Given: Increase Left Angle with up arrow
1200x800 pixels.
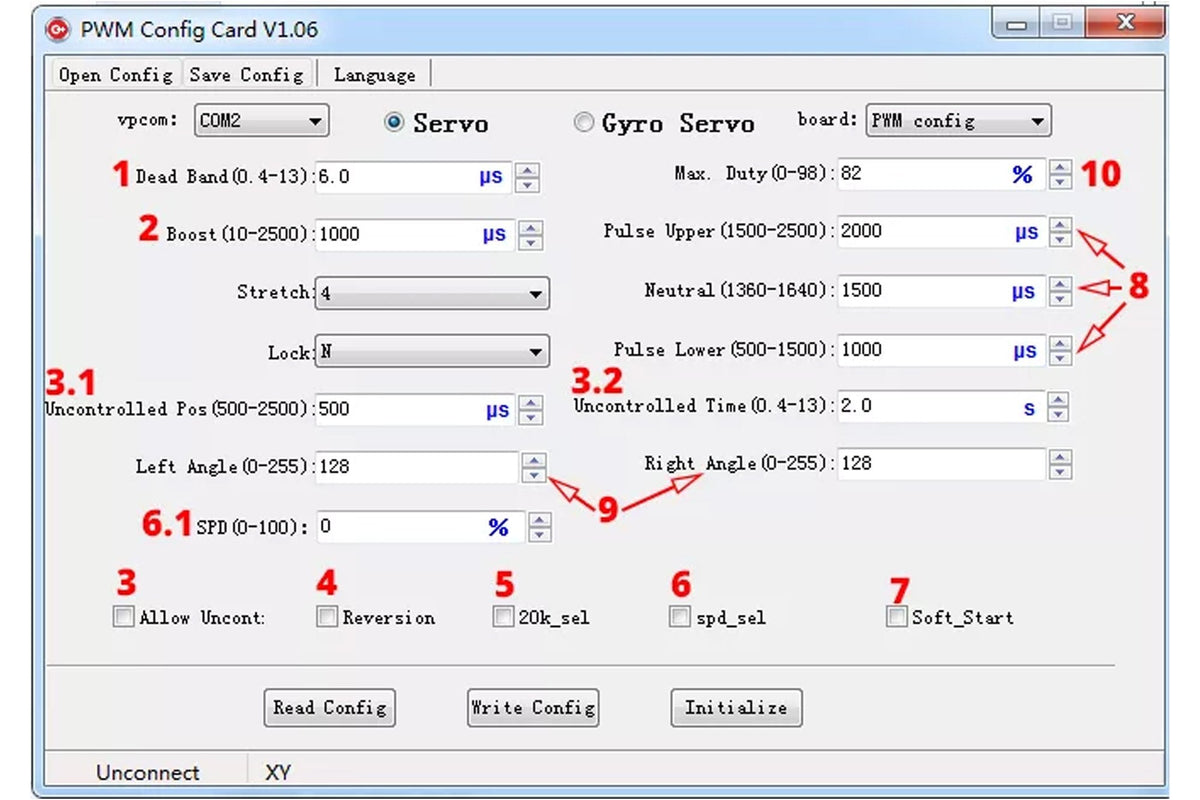Looking at the screenshot, I should coord(535,460).
